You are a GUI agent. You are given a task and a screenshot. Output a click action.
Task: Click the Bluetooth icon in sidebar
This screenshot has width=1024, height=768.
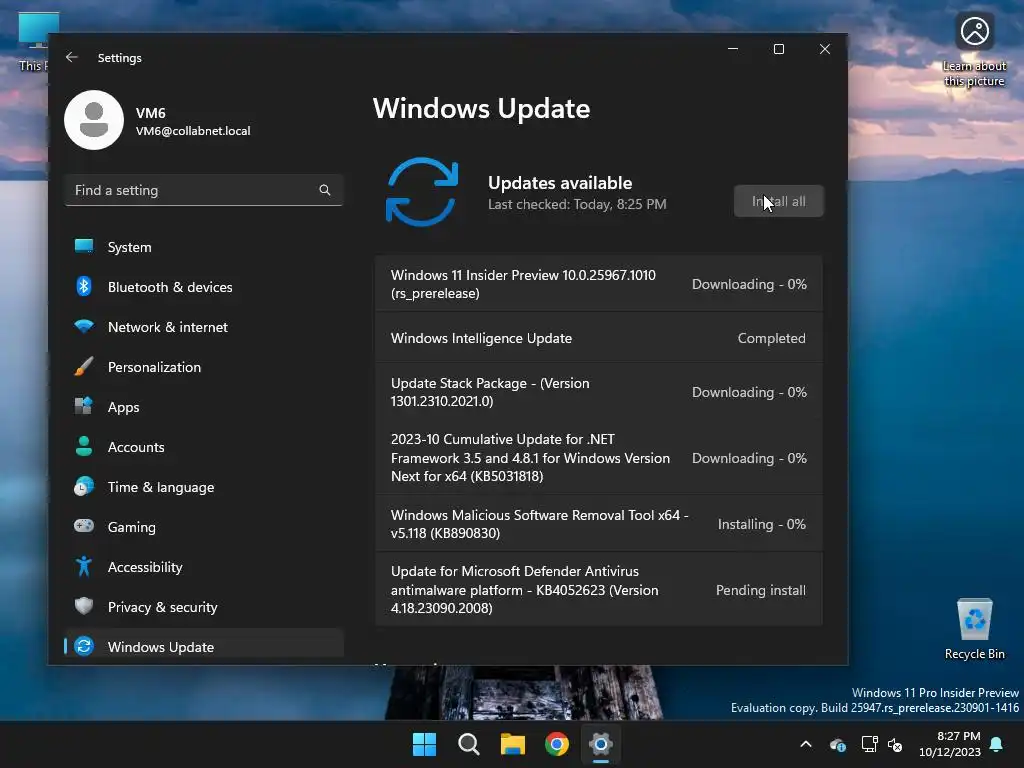click(84, 286)
